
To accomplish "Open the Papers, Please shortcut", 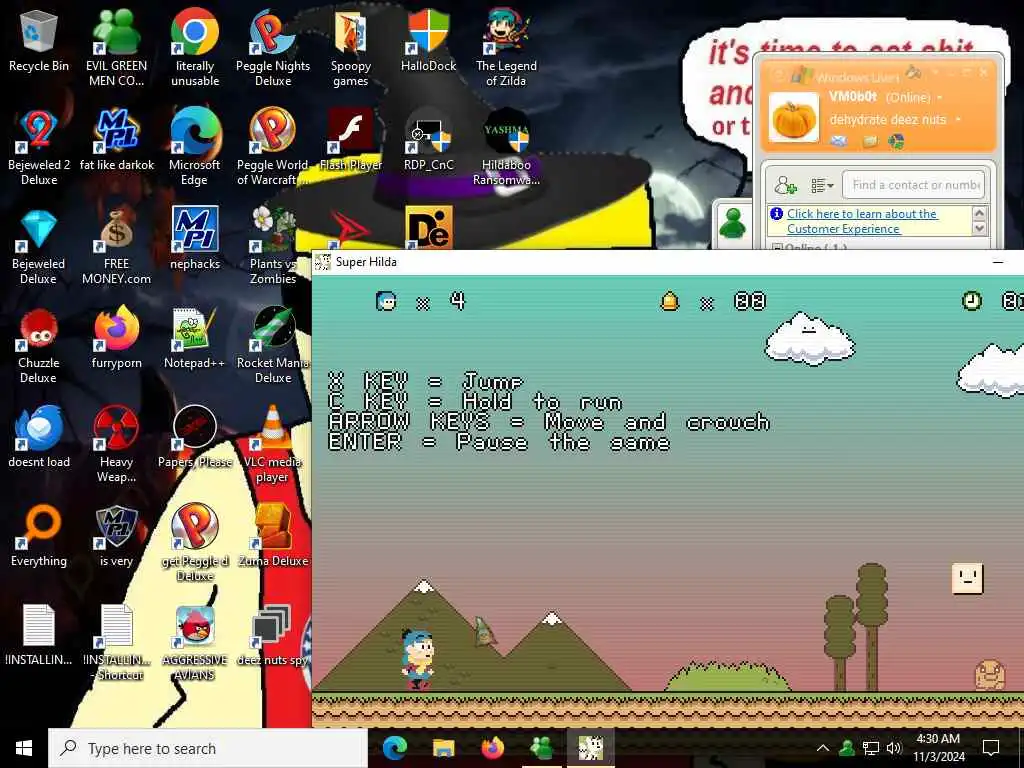I will [x=195, y=438].
